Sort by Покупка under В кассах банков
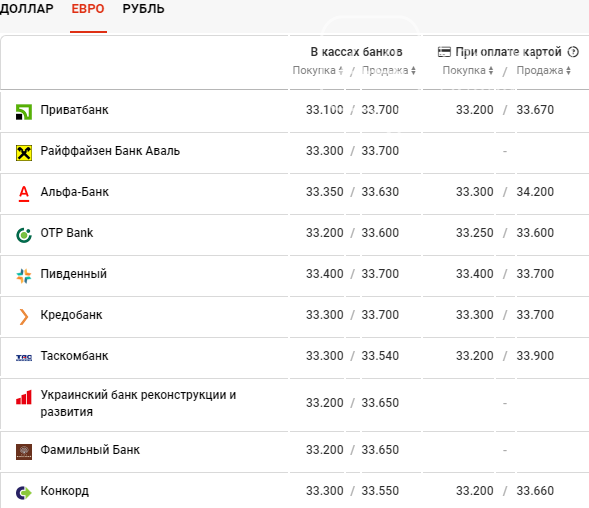 pos(317,70)
